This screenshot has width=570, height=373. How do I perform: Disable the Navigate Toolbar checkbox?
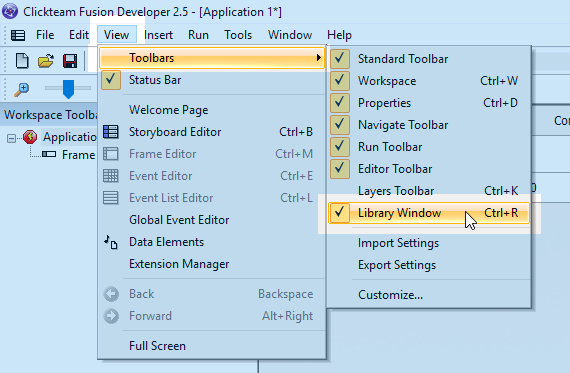tap(340, 125)
